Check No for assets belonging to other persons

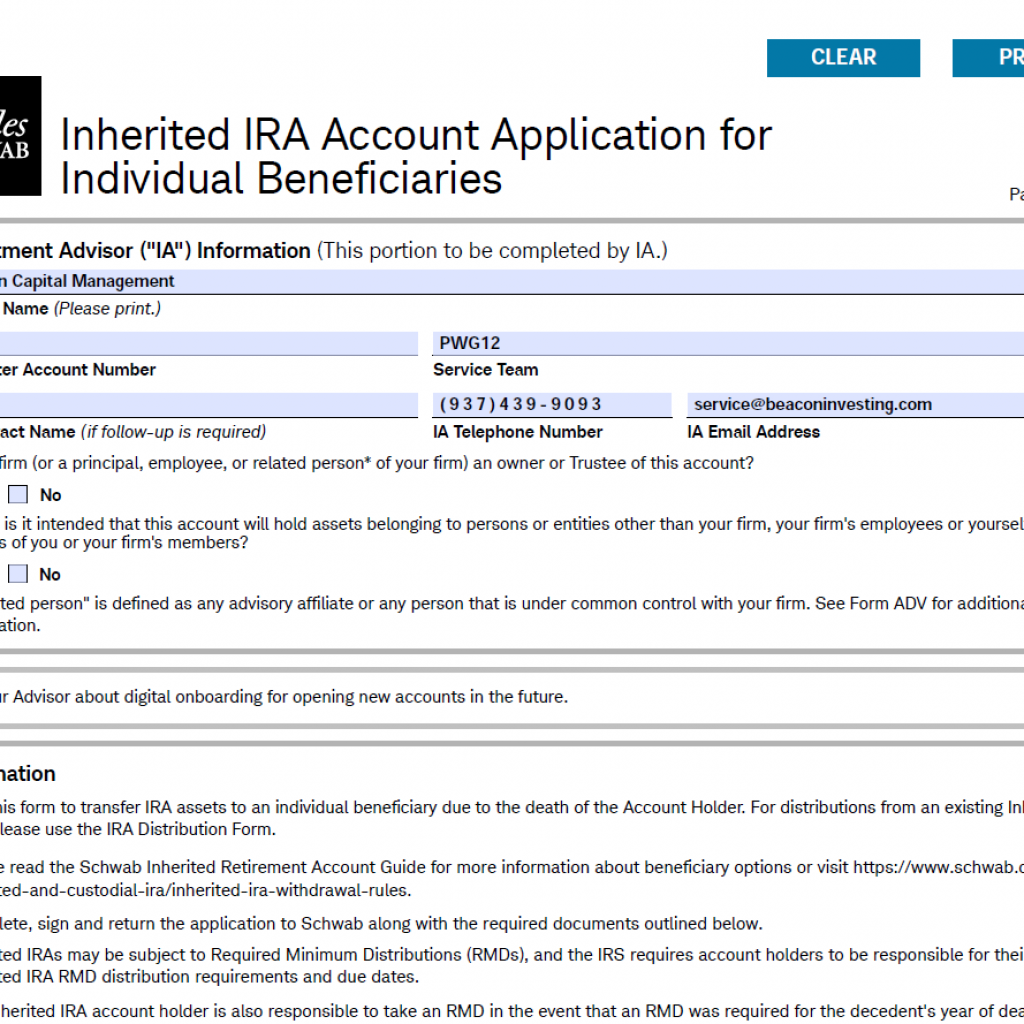(18, 574)
